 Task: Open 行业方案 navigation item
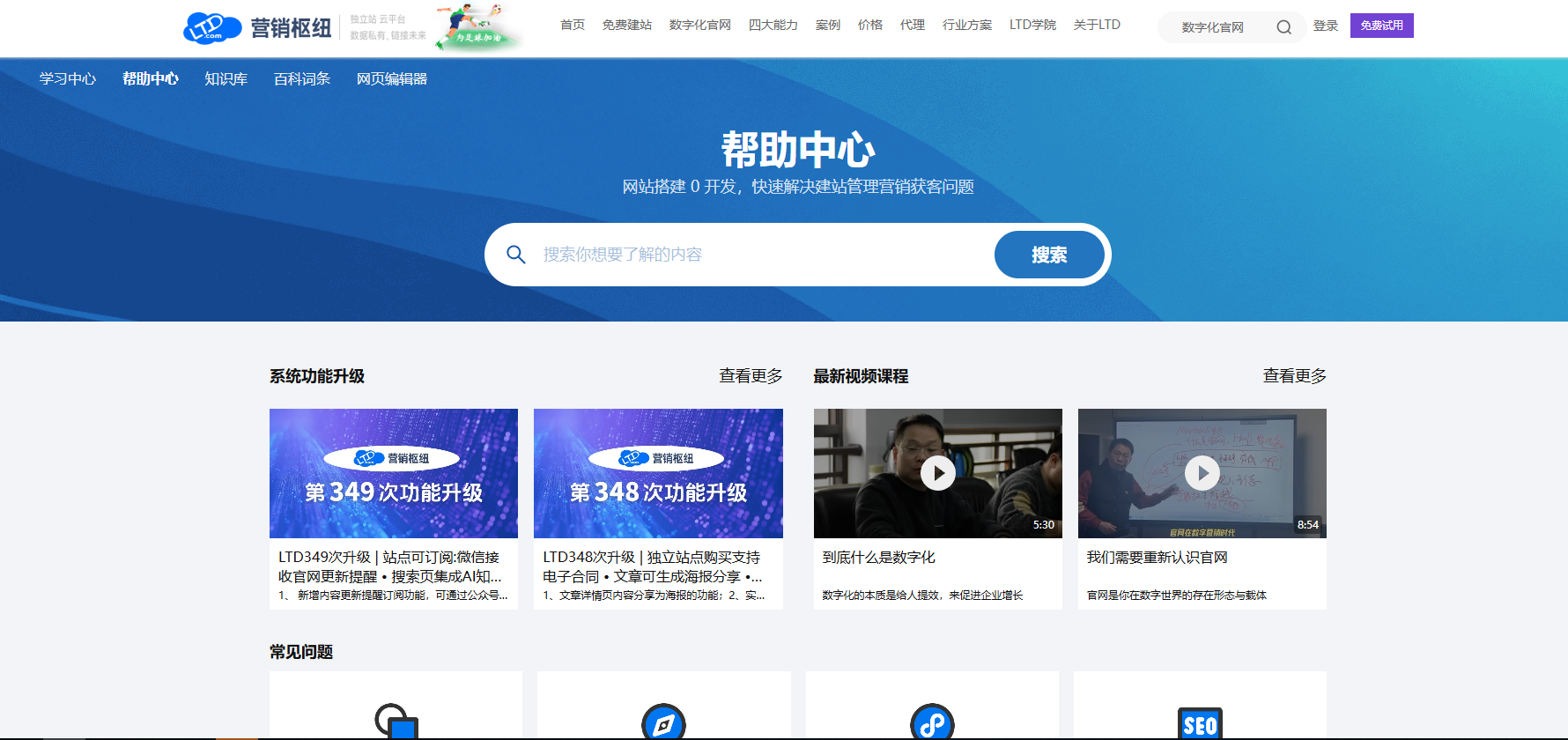click(967, 25)
